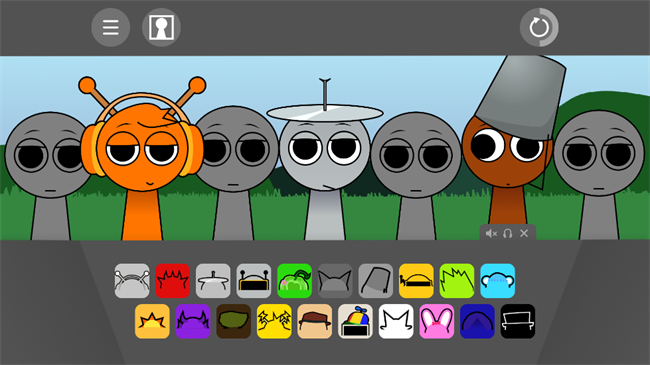Mute the bucket-head character's sound
This screenshot has height=365, width=650.
click(x=491, y=234)
